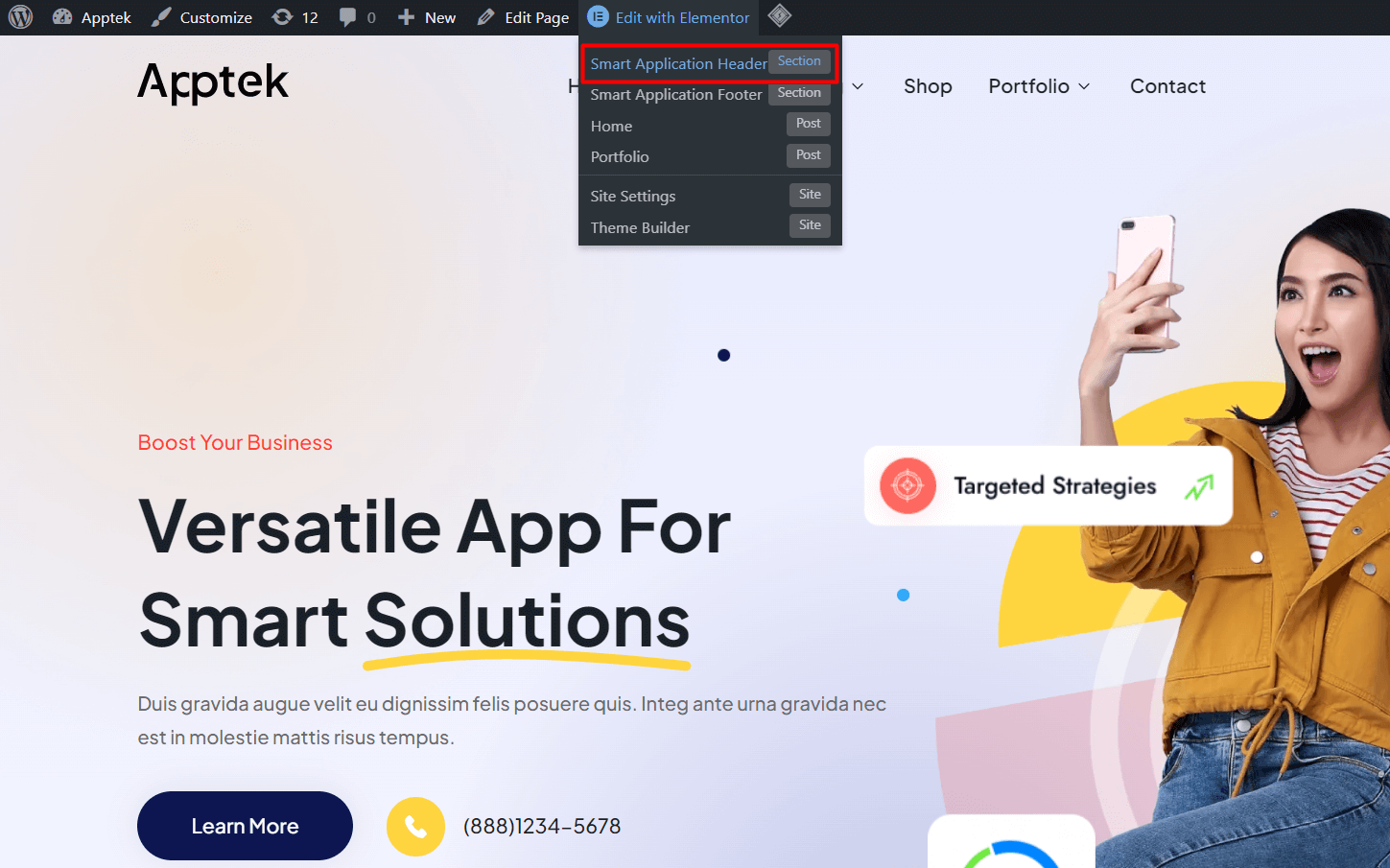
Task: Open Site Settings from Elementor dropdown
Action: [710, 196]
